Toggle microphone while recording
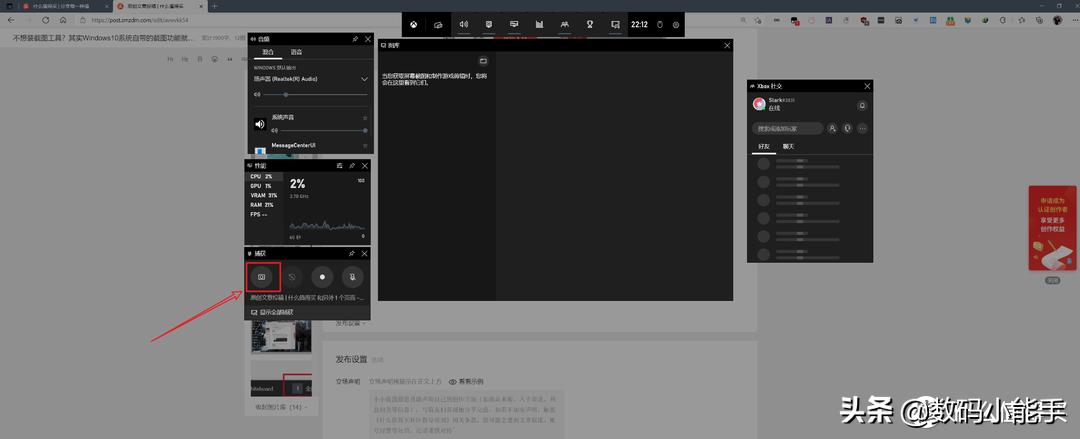 click(x=352, y=277)
